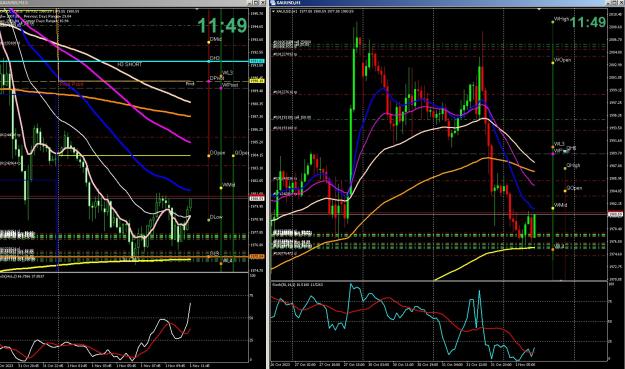Click the yellow price tag on left price scale
The image size is (625, 369).
pos(257,81)
